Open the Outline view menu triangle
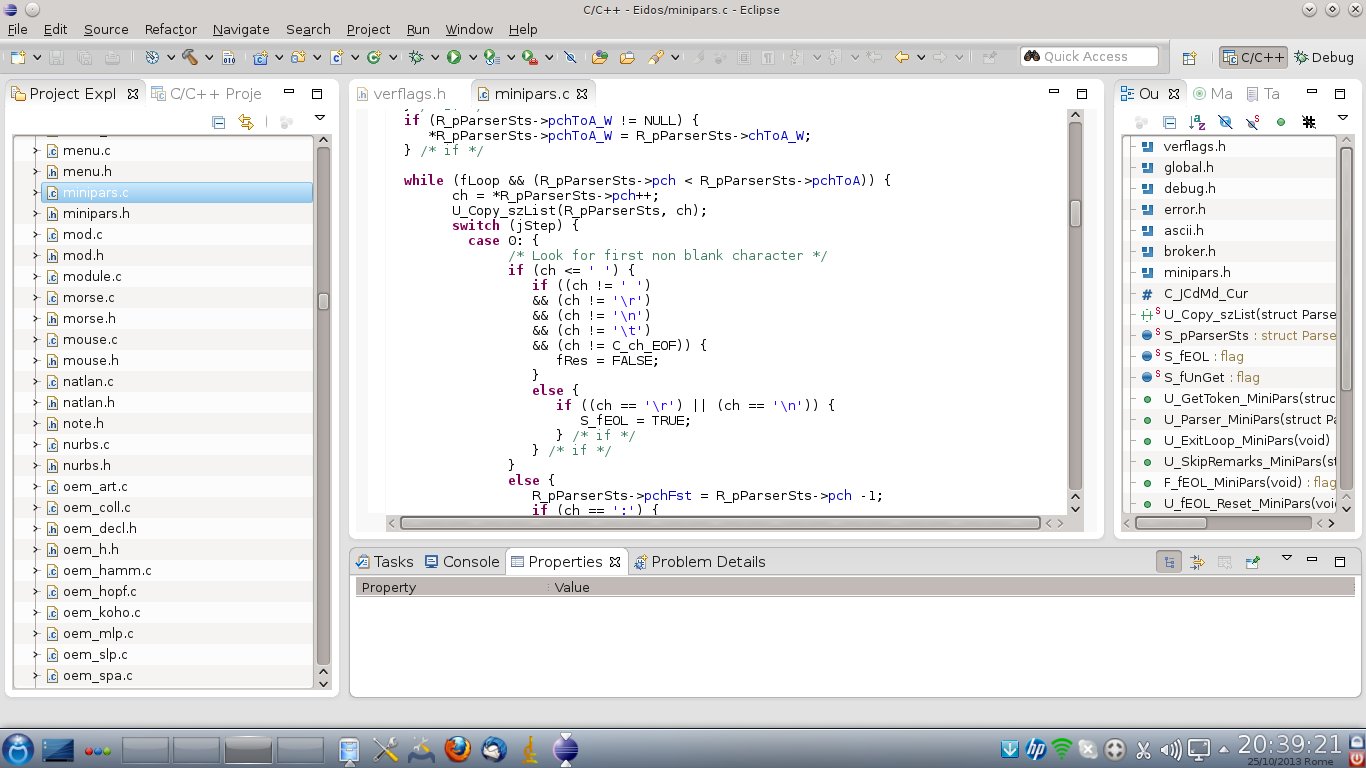This screenshot has width=1366, height=768. [x=1343, y=118]
